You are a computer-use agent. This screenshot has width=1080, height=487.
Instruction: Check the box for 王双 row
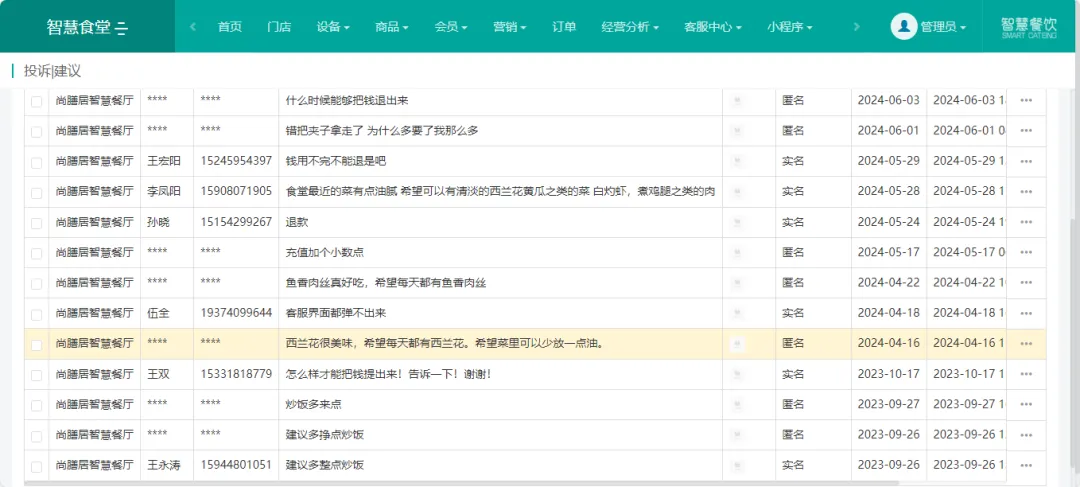pos(37,375)
